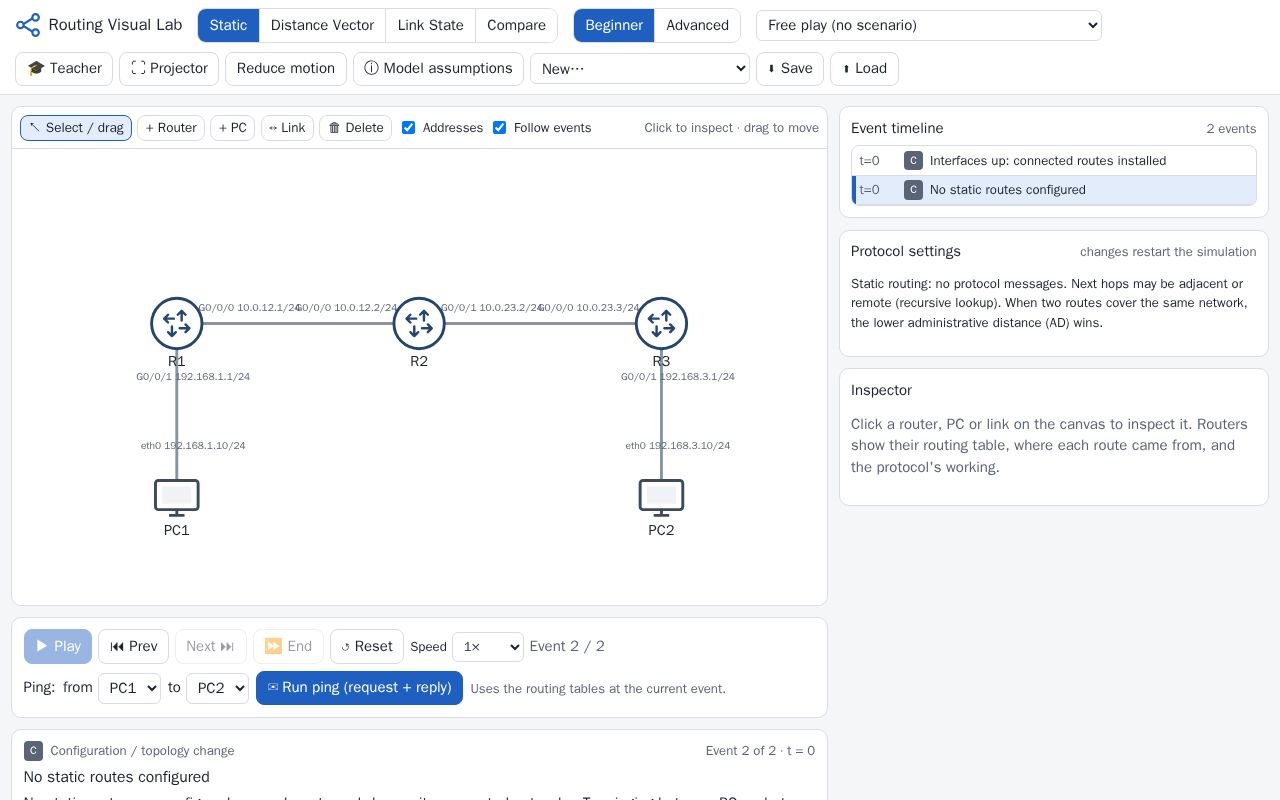The image size is (1280, 800).
Task: Go to the previous event with Prev
Action: [x=133, y=646]
